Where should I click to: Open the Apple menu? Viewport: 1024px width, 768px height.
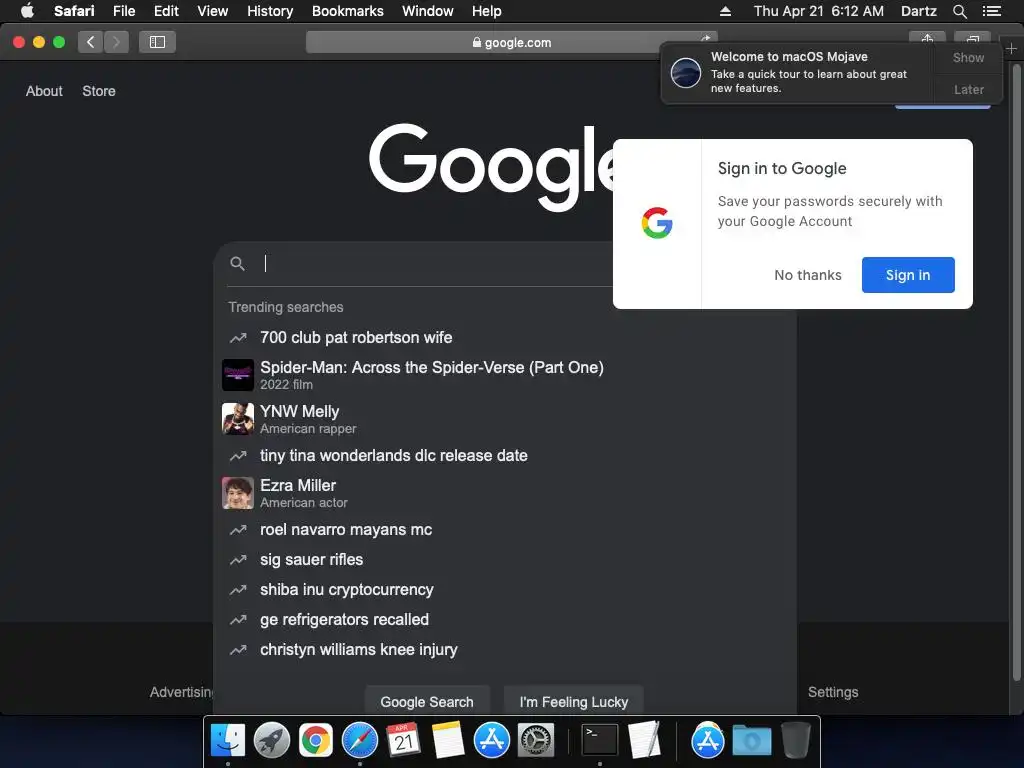pos(27,11)
